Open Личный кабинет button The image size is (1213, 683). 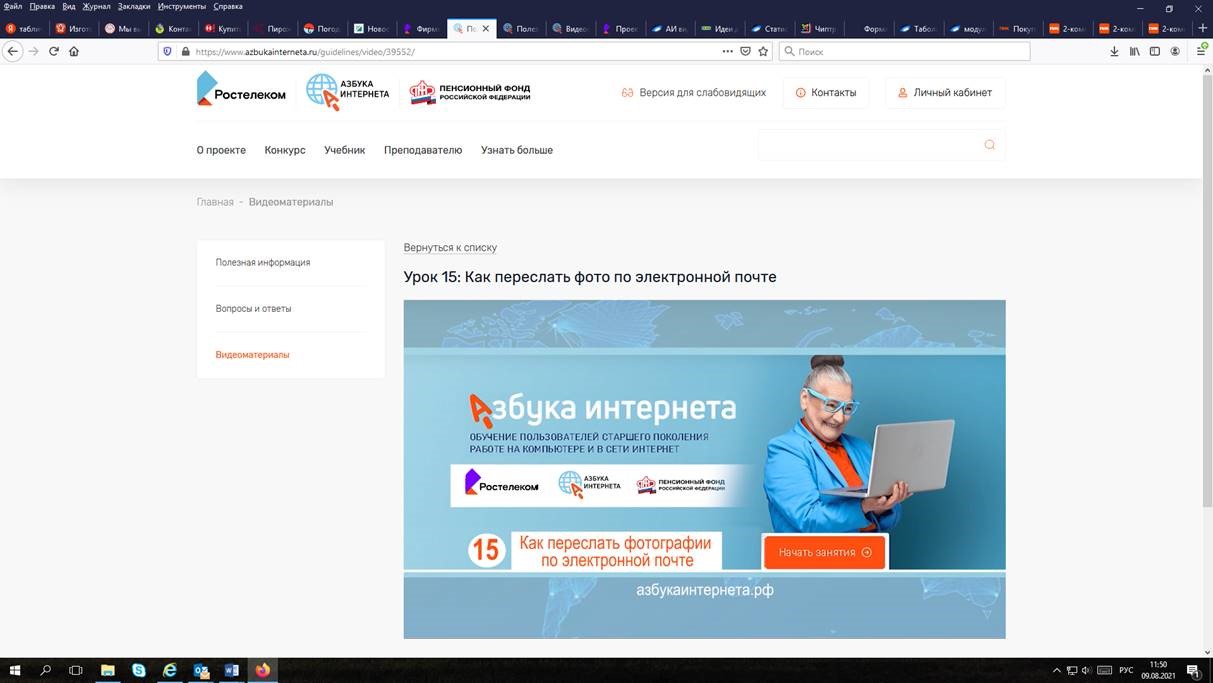pyautogui.click(x=945, y=93)
